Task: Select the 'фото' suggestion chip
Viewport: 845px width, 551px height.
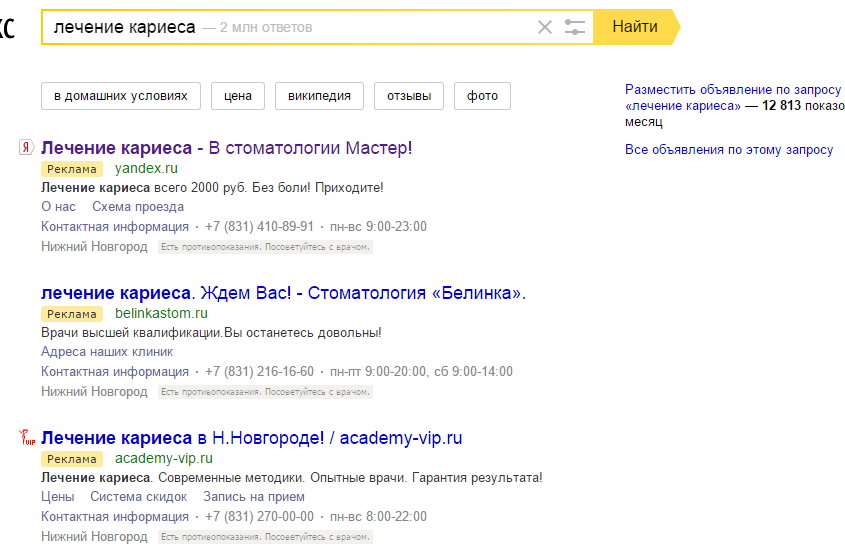Action: [482, 96]
